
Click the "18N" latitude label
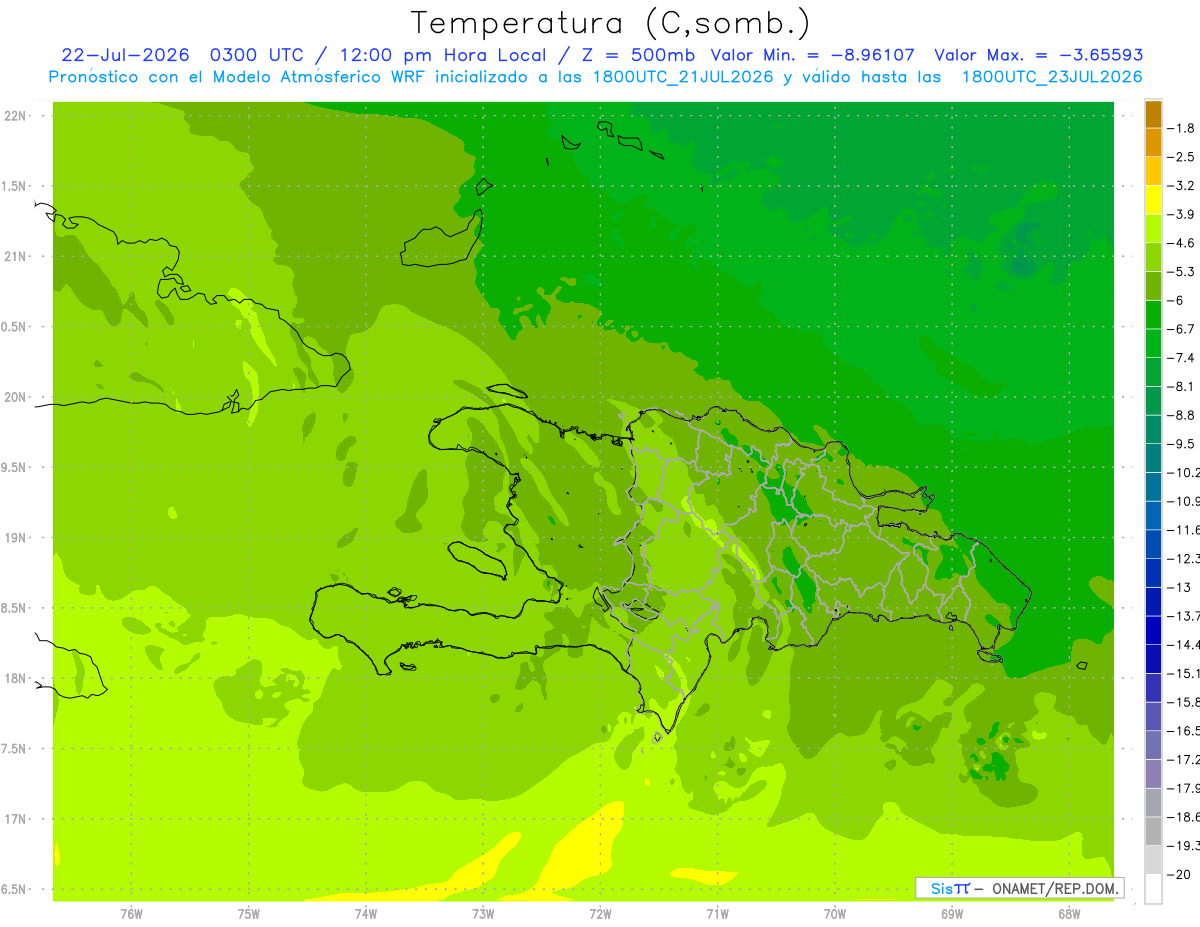14,678
